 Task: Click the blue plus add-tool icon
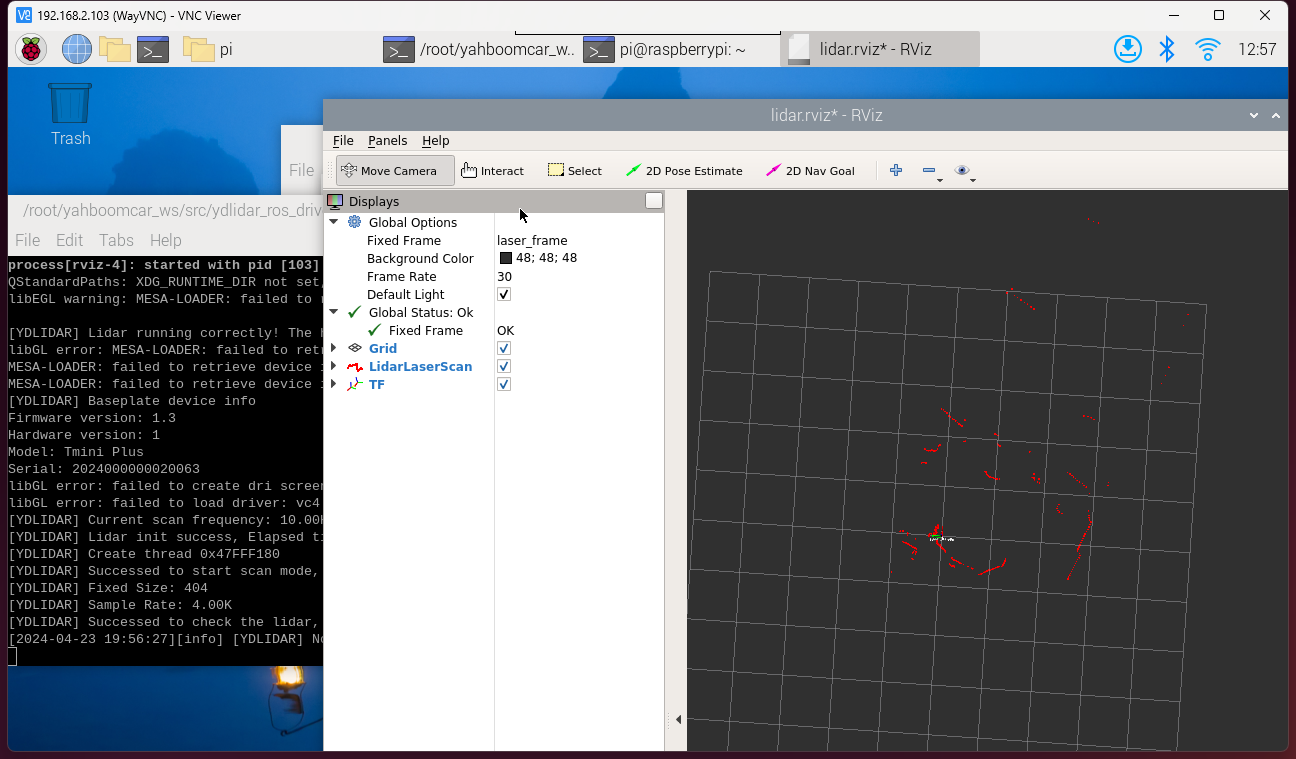pos(896,170)
